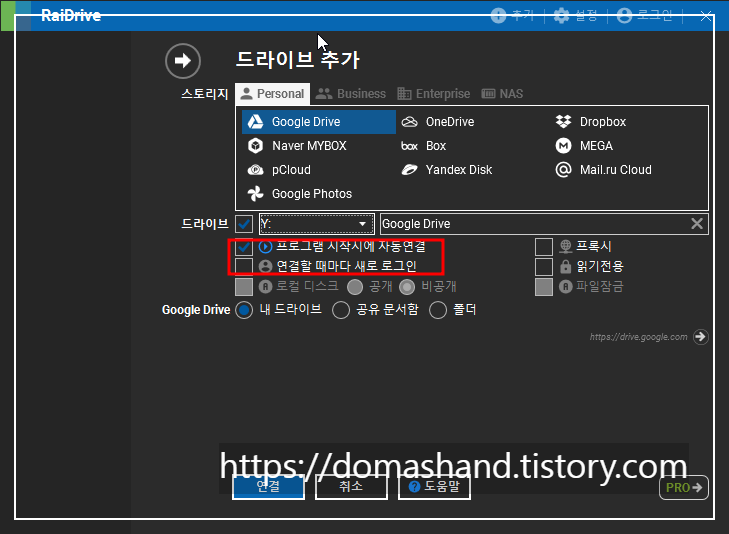Select 공유 문서함 radio button
729x534 pixels.
[341, 310]
